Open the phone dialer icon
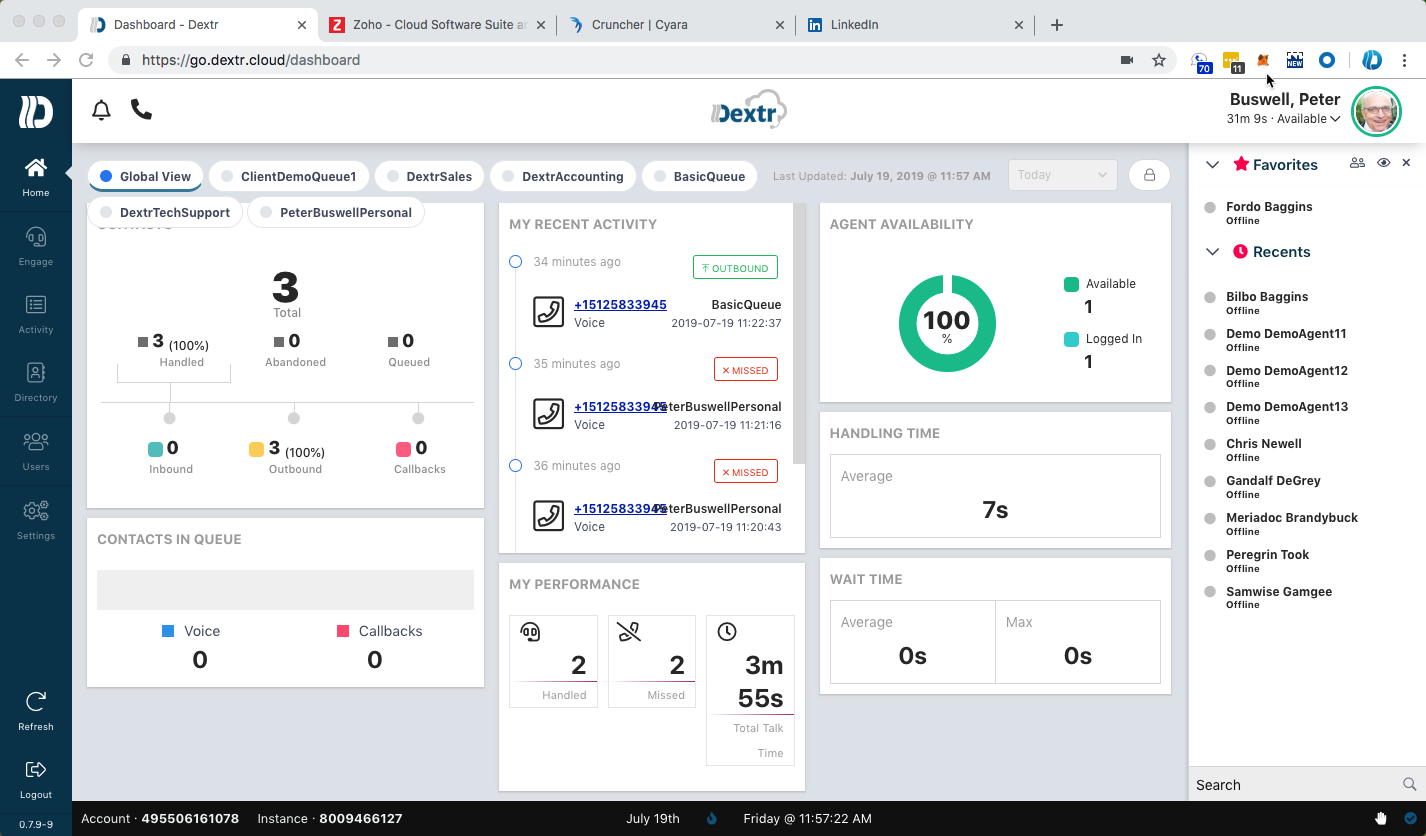 pos(142,110)
